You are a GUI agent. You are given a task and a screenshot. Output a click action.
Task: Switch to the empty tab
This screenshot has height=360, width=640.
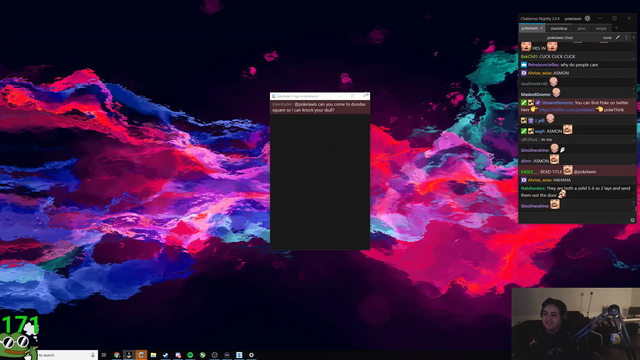point(601,29)
